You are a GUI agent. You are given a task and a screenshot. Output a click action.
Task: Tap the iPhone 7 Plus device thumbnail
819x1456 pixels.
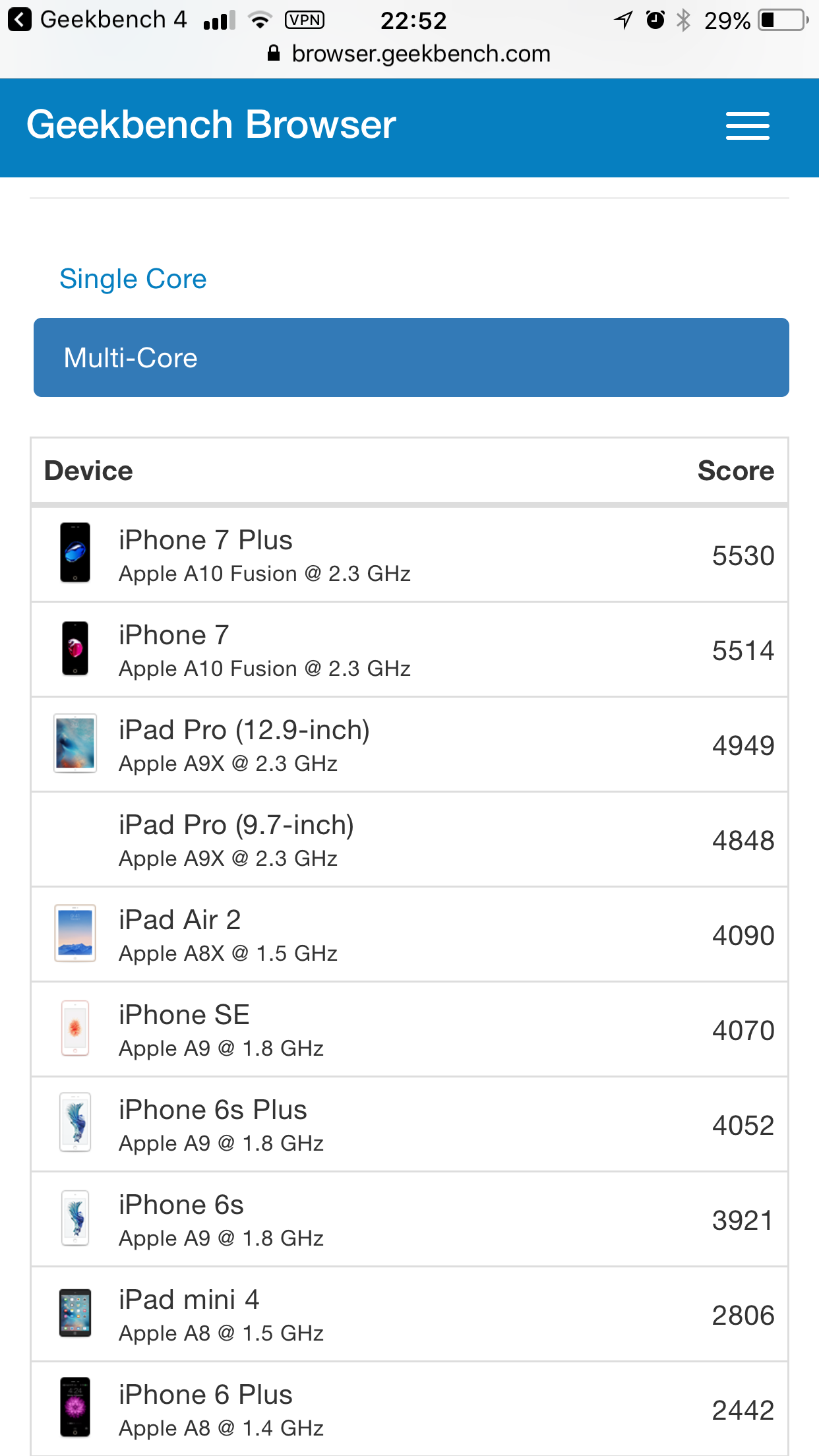tap(75, 553)
